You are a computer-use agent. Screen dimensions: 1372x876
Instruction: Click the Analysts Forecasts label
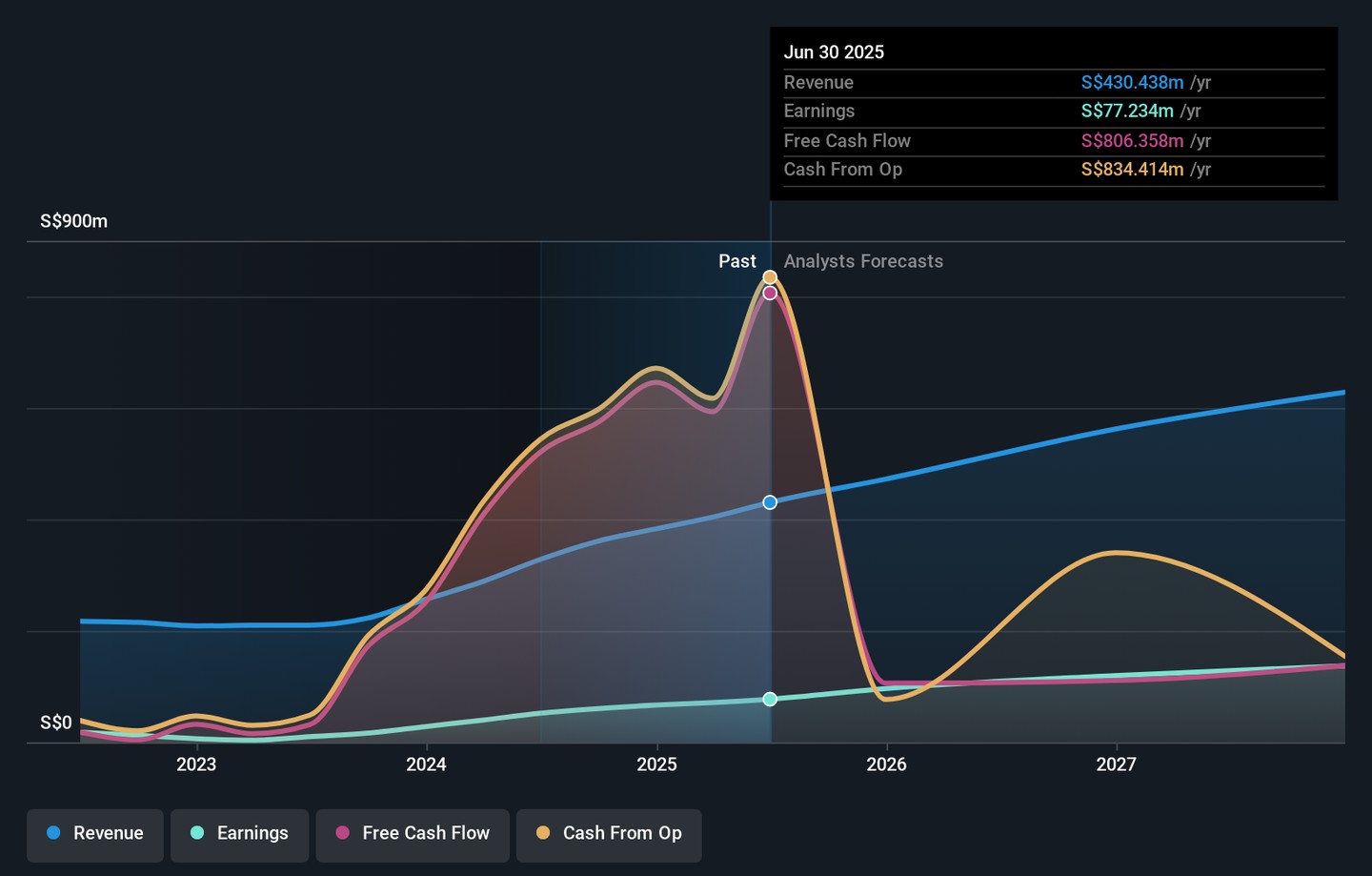[x=863, y=261]
